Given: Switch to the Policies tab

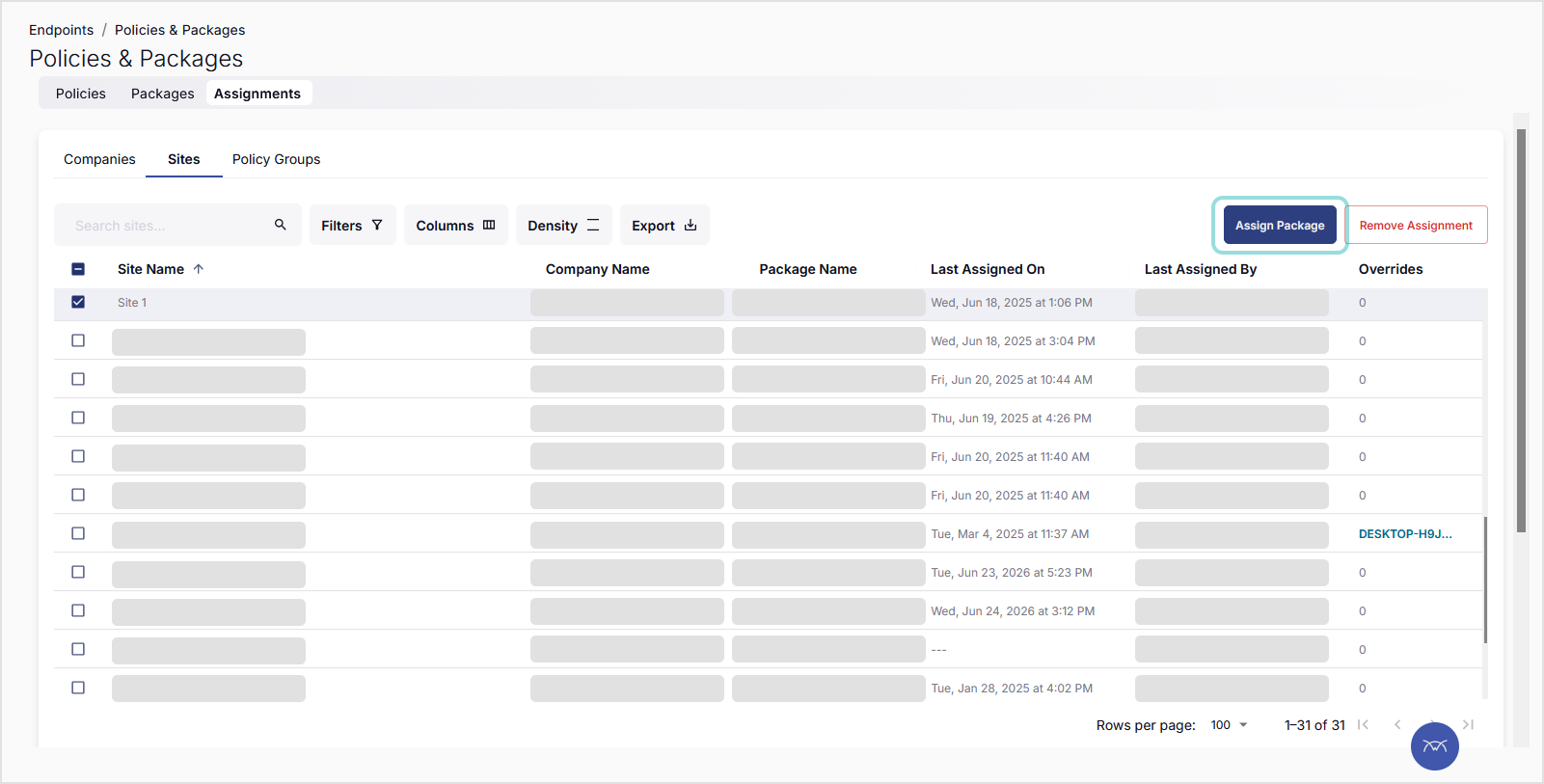Looking at the screenshot, I should (x=81, y=94).
